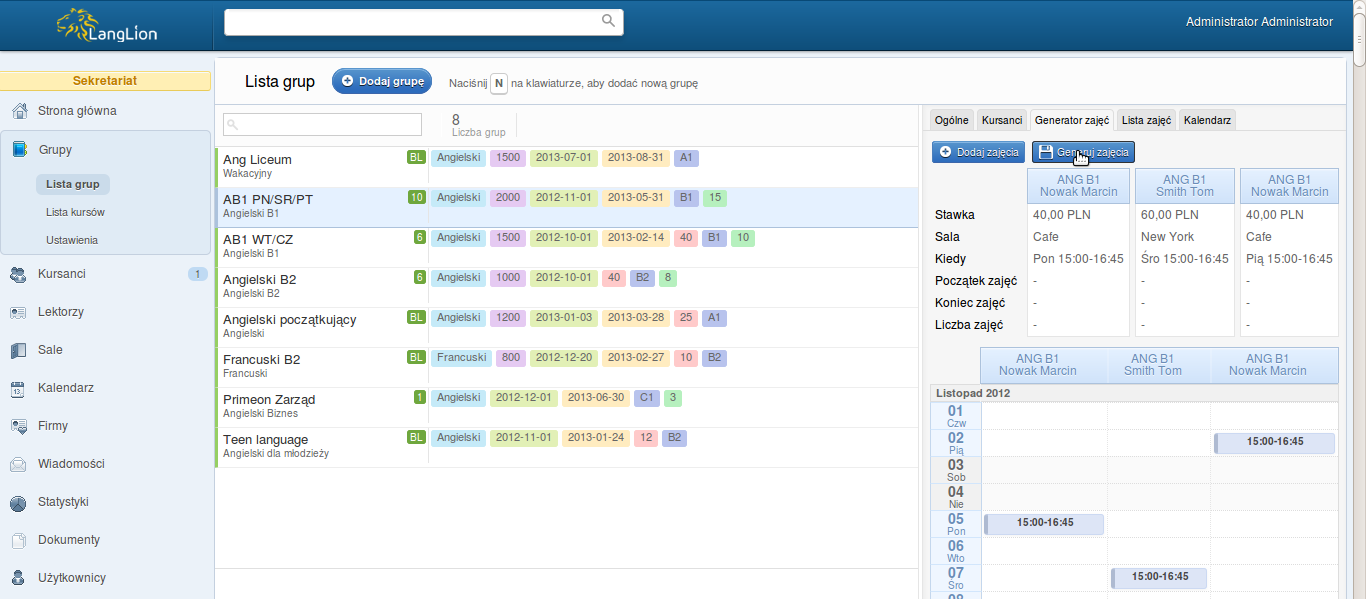Select the 15:00-16:45 event on 05 Pon

pos(1044,523)
